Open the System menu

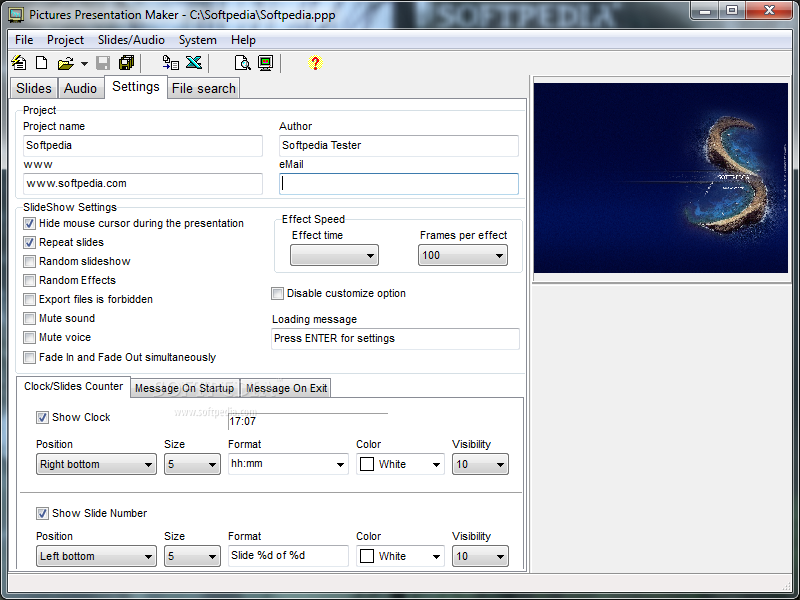(197, 40)
